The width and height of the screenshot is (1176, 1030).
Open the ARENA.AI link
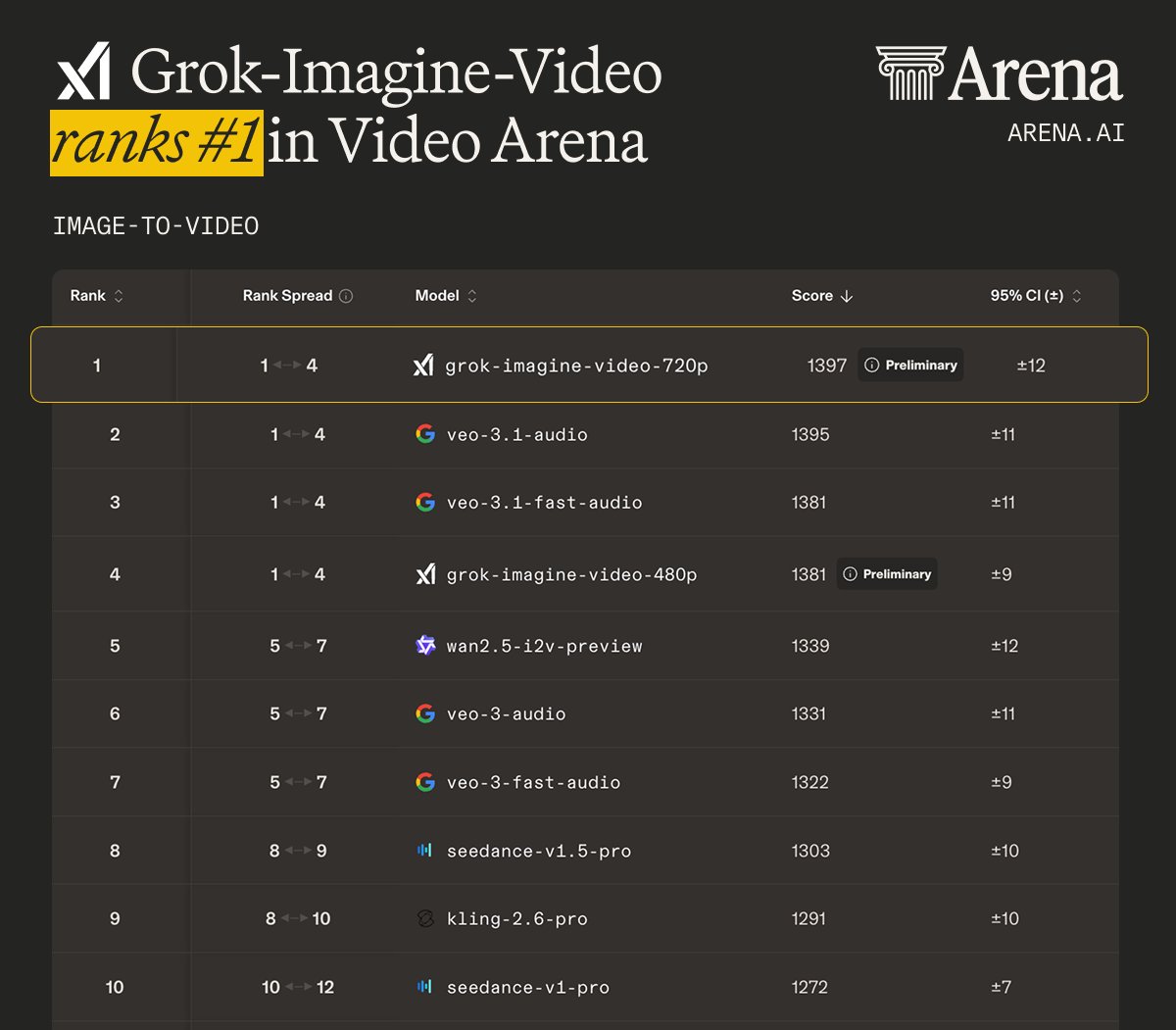click(x=1066, y=132)
